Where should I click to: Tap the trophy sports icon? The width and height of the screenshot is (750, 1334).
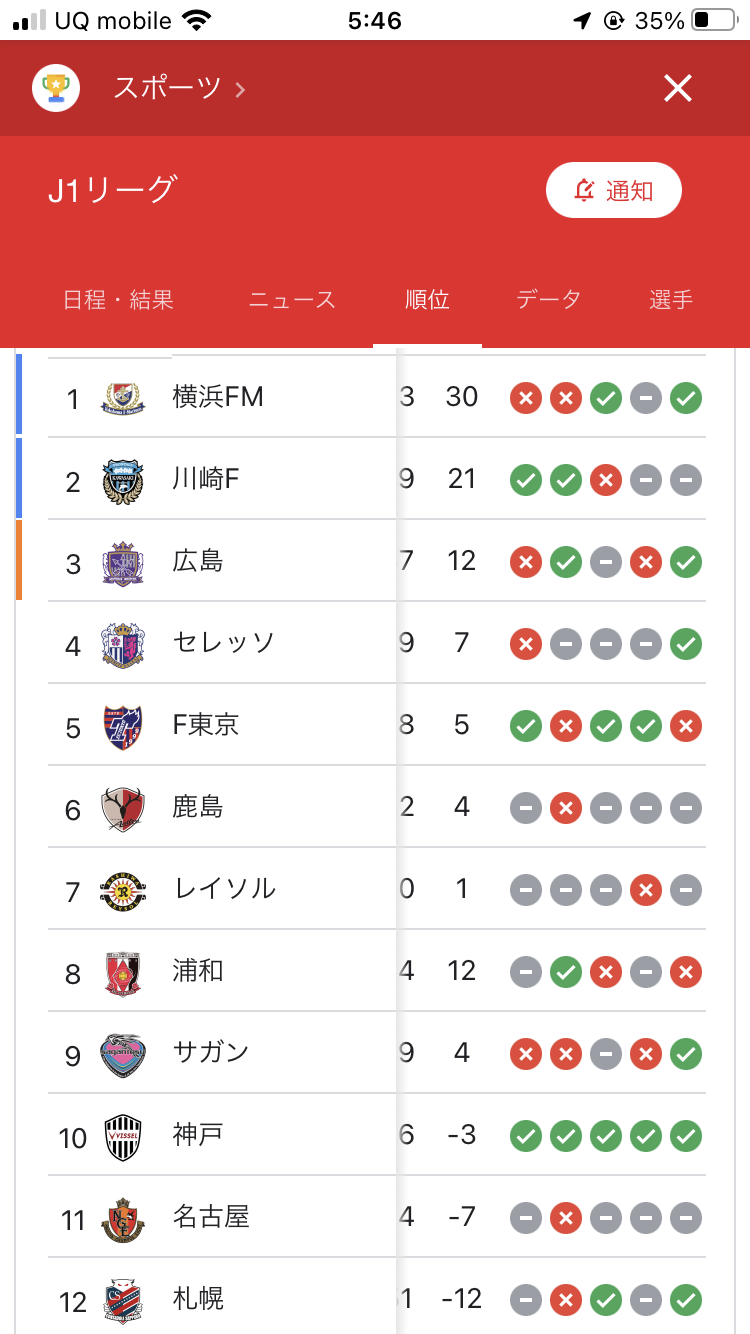tap(56, 88)
